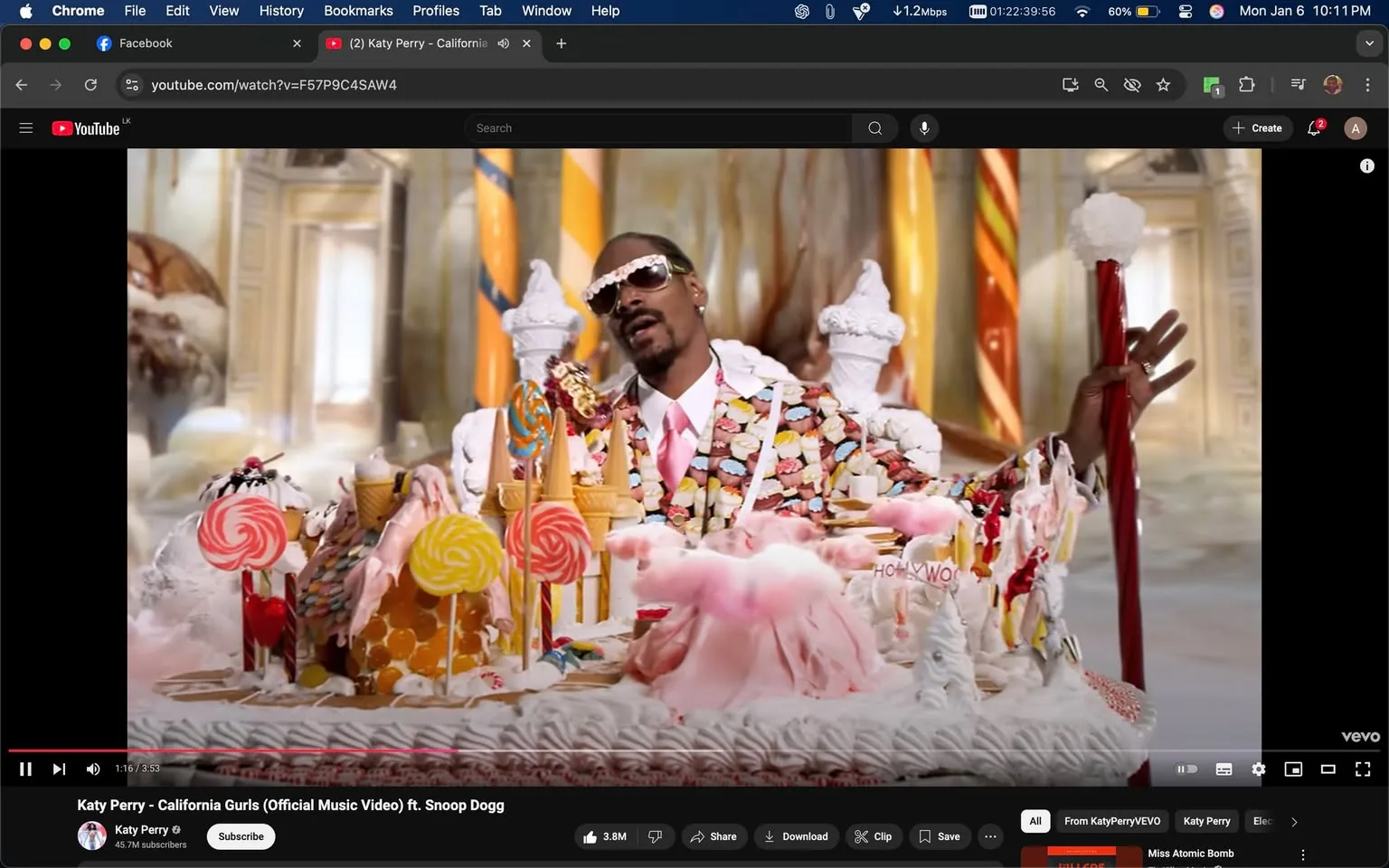Viewport: 1389px width, 868px height.
Task: Subscribe to Katy Perry's channel
Action: (x=240, y=836)
